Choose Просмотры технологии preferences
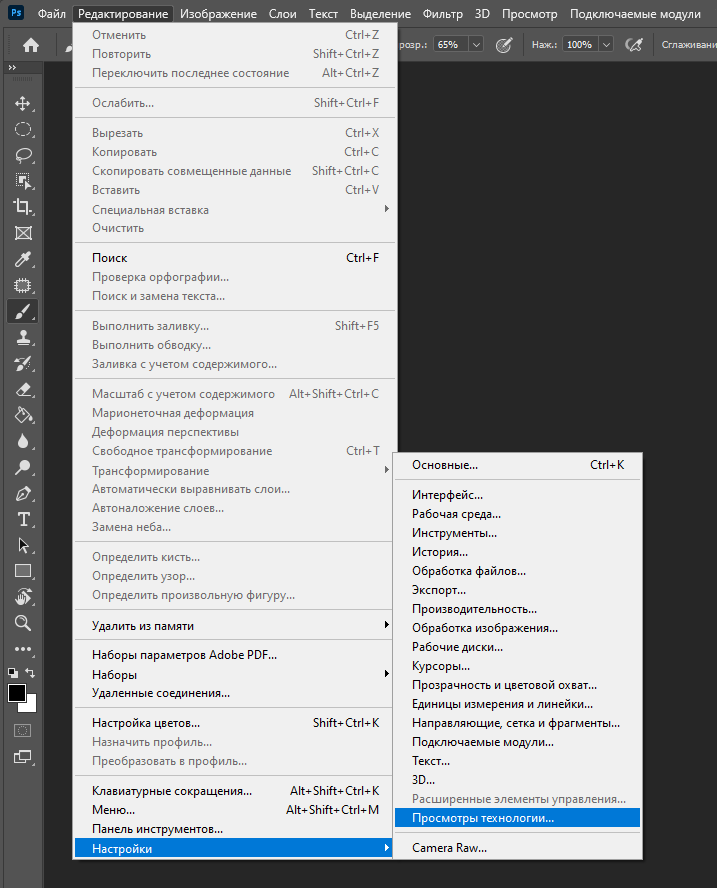 (x=518, y=818)
